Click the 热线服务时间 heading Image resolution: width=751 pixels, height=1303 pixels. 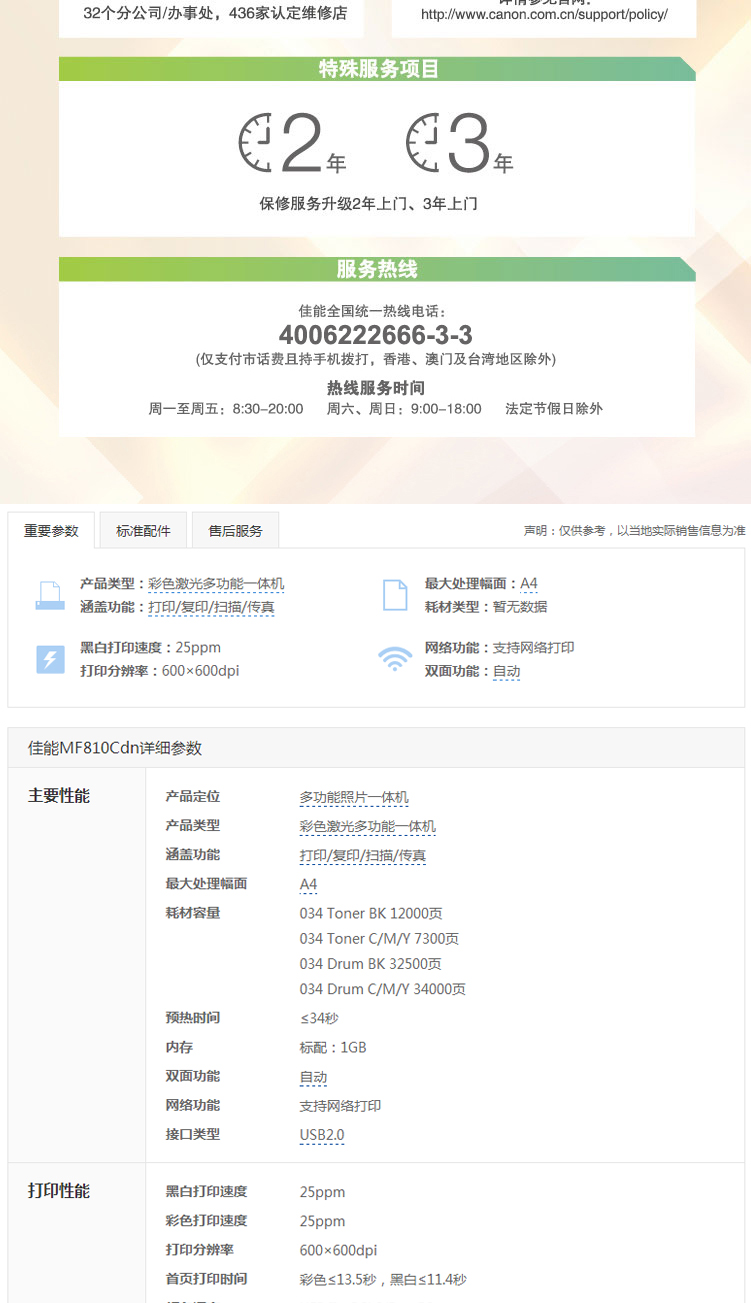[376, 387]
